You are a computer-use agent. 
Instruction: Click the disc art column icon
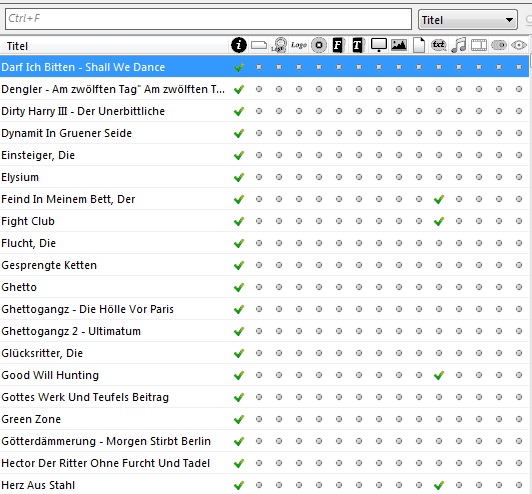click(x=319, y=45)
